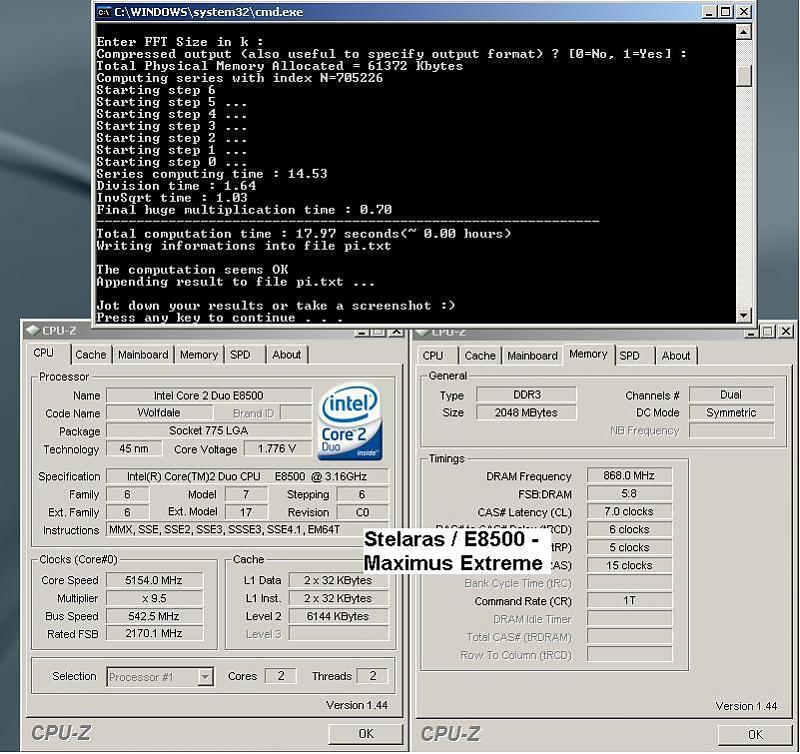Expand the Processor #1 selection dropdown
The image size is (800, 754).
pyautogui.click(x=205, y=677)
